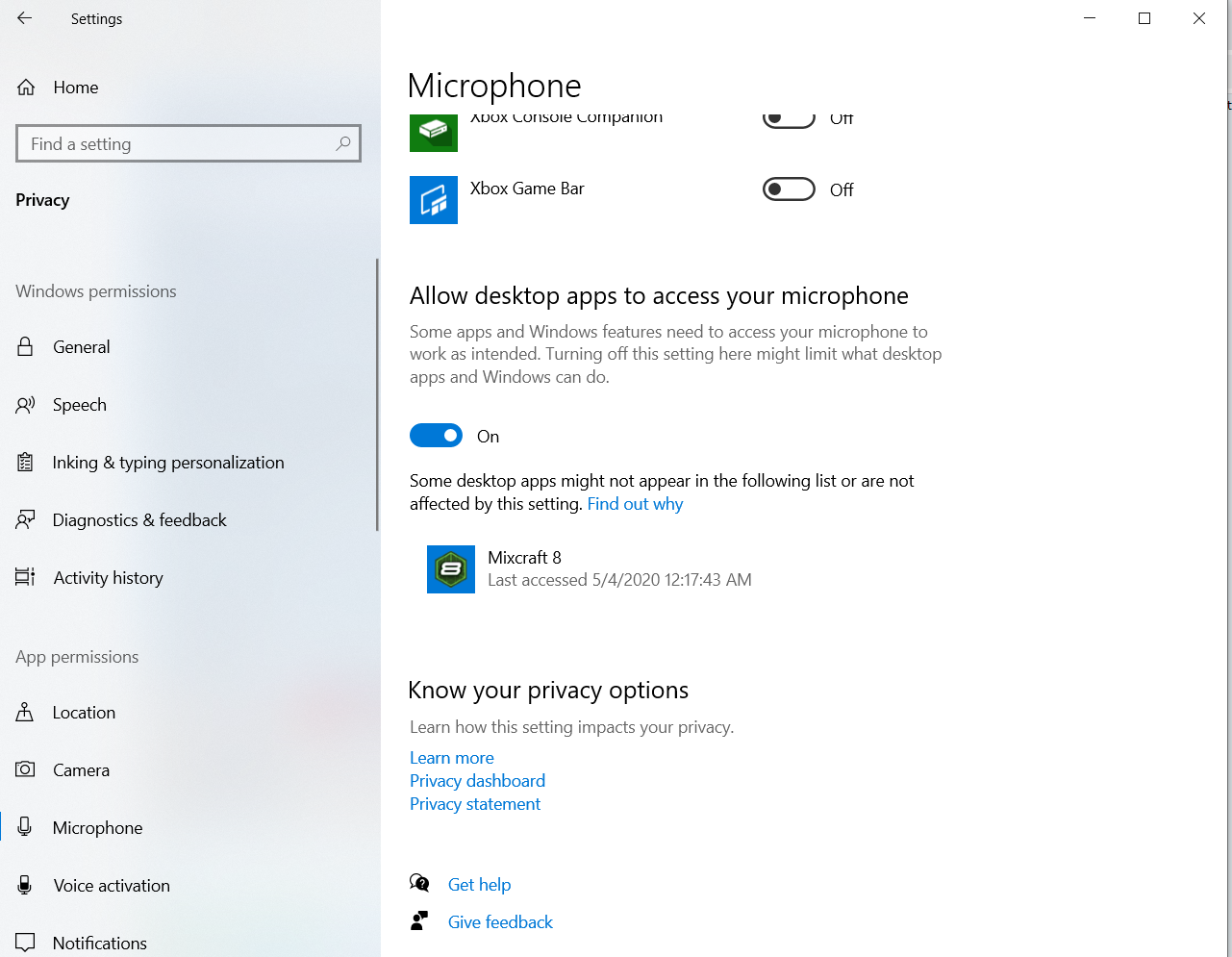
Task: Click the Speech icon
Action: tap(26, 405)
